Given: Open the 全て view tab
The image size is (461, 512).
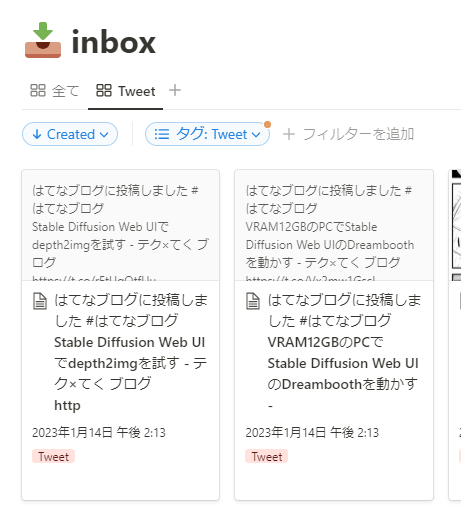Looking at the screenshot, I should (x=55, y=91).
